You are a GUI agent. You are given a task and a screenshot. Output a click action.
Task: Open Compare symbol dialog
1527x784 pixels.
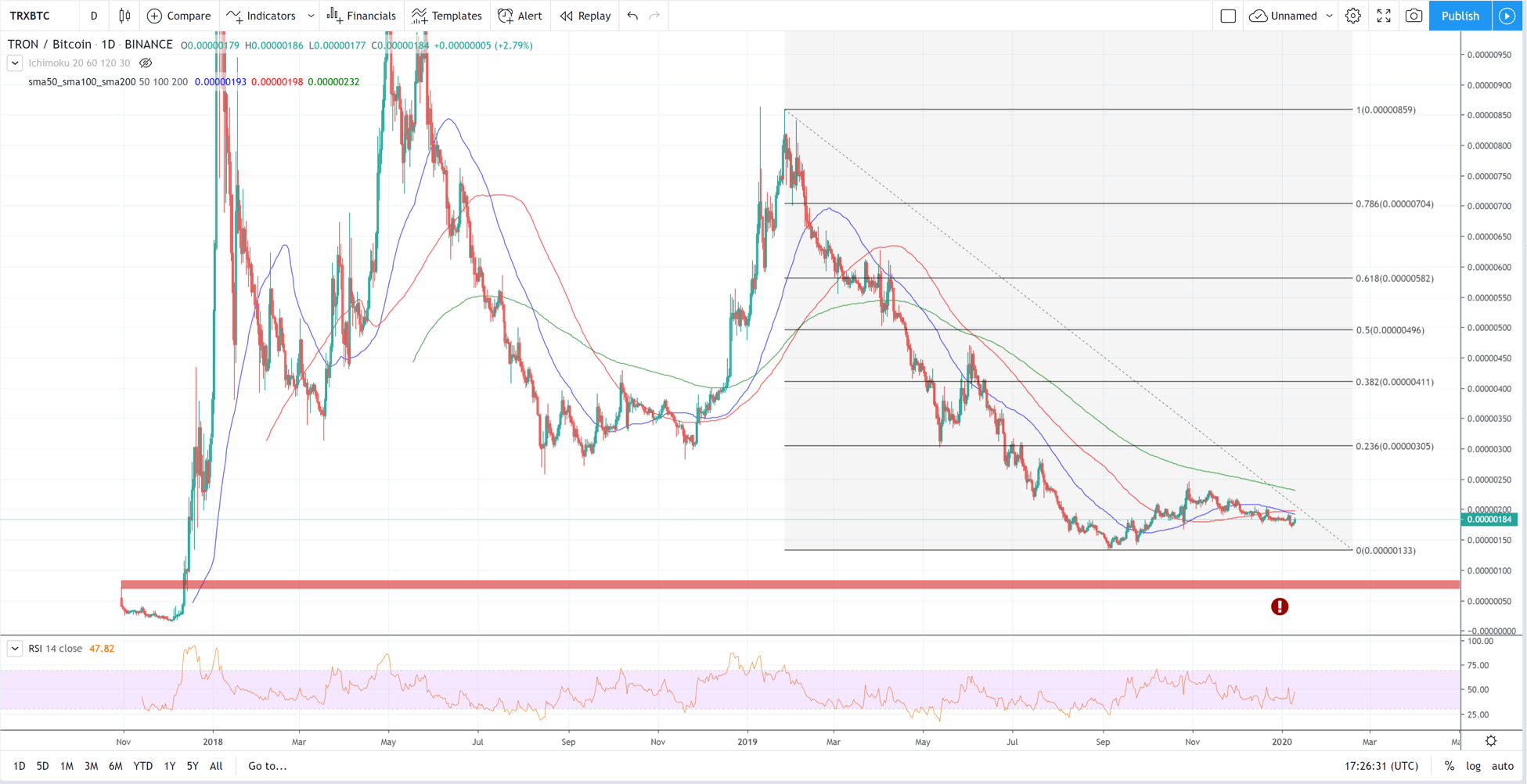(179, 16)
